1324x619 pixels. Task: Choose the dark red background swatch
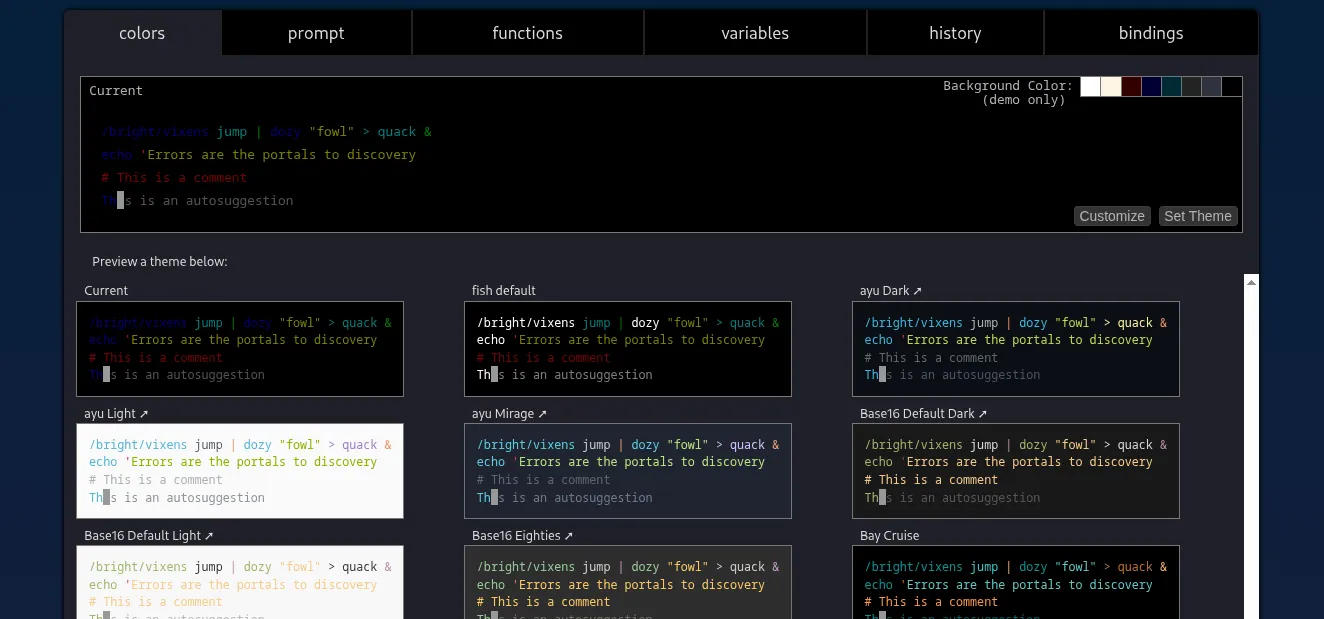1131,86
